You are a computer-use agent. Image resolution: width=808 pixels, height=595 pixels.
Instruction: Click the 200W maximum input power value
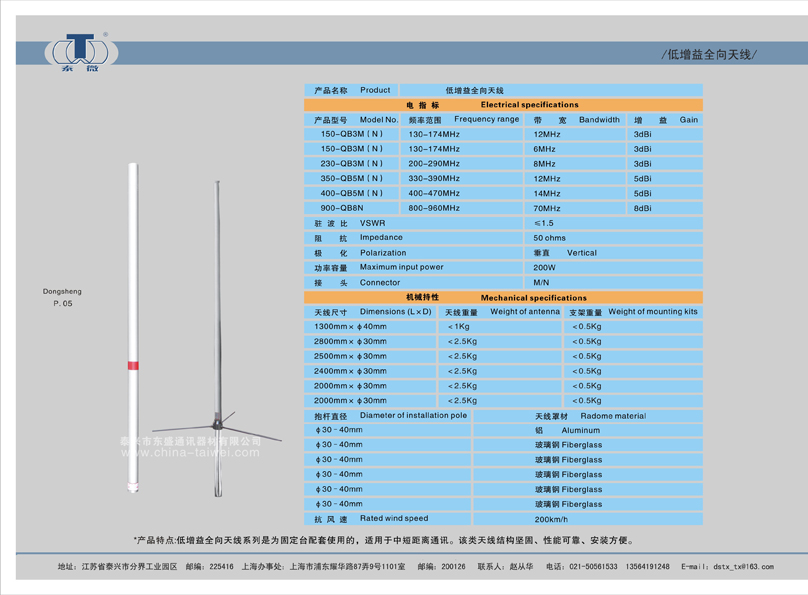(x=544, y=268)
